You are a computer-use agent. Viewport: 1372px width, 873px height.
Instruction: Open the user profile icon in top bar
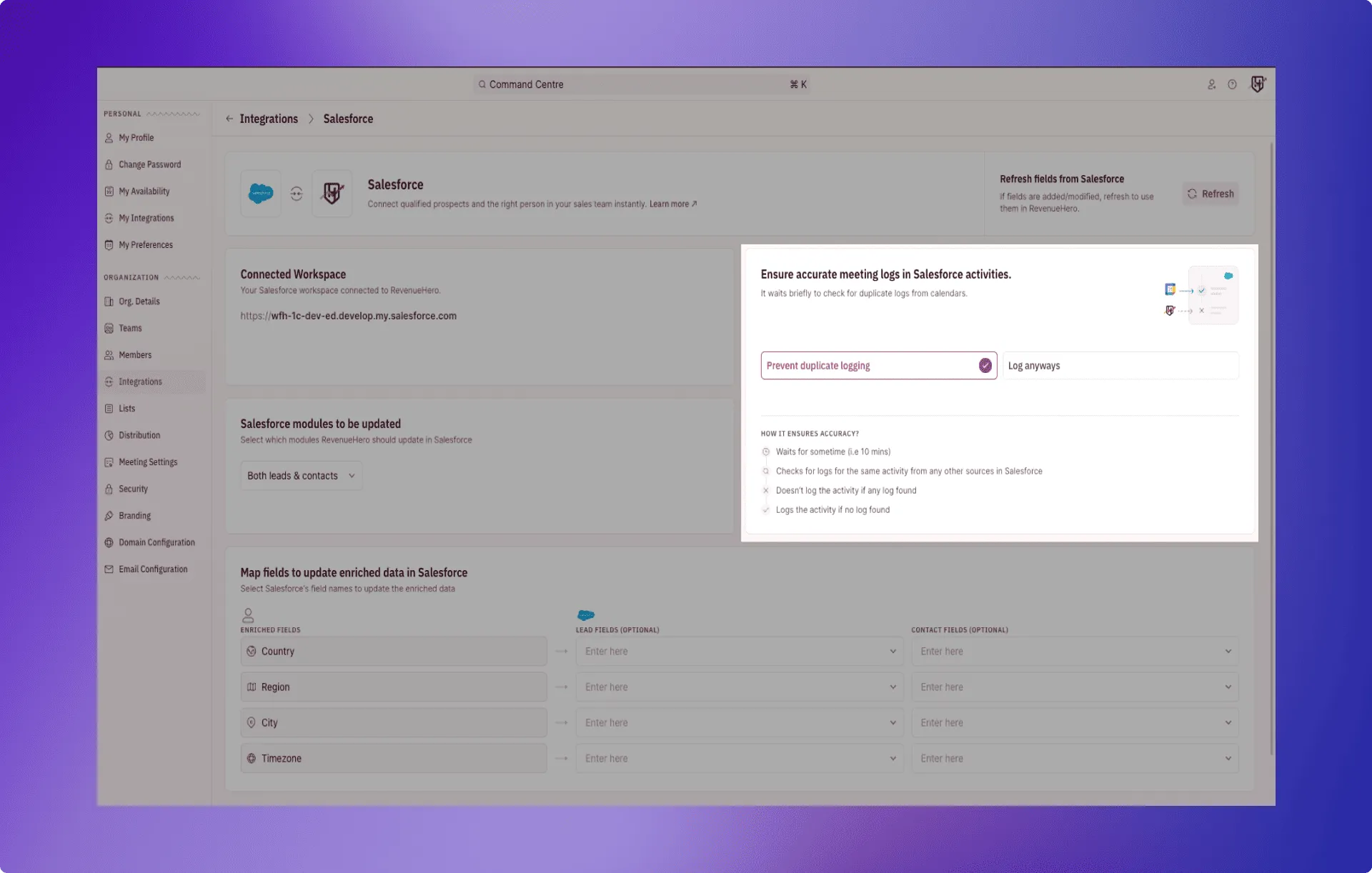(x=1211, y=84)
